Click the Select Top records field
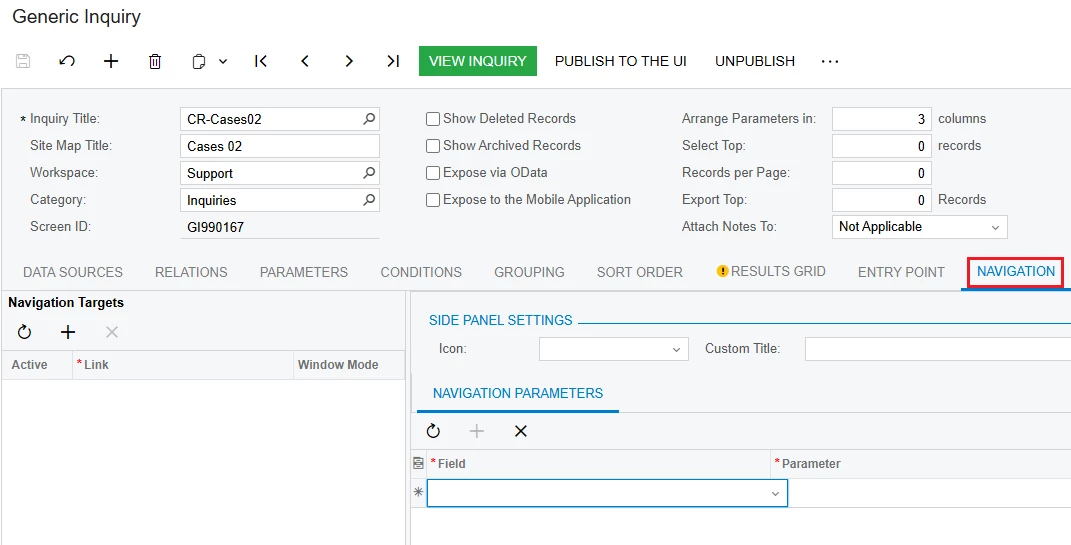 [x=882, y=146]
